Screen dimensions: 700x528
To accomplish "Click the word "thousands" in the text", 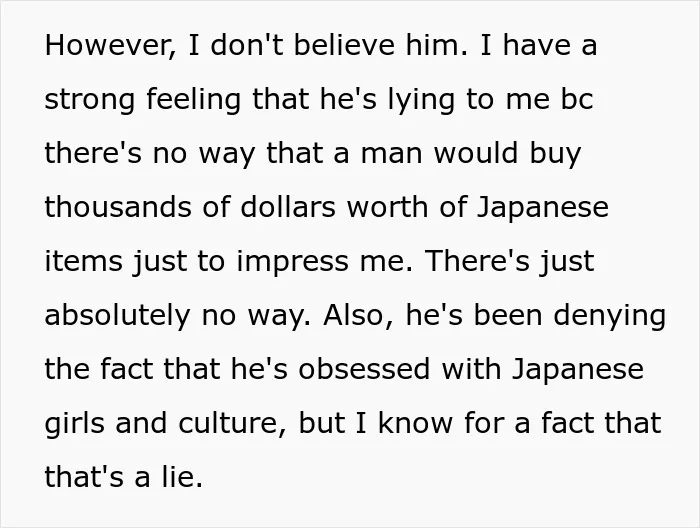I will (117, 207).
